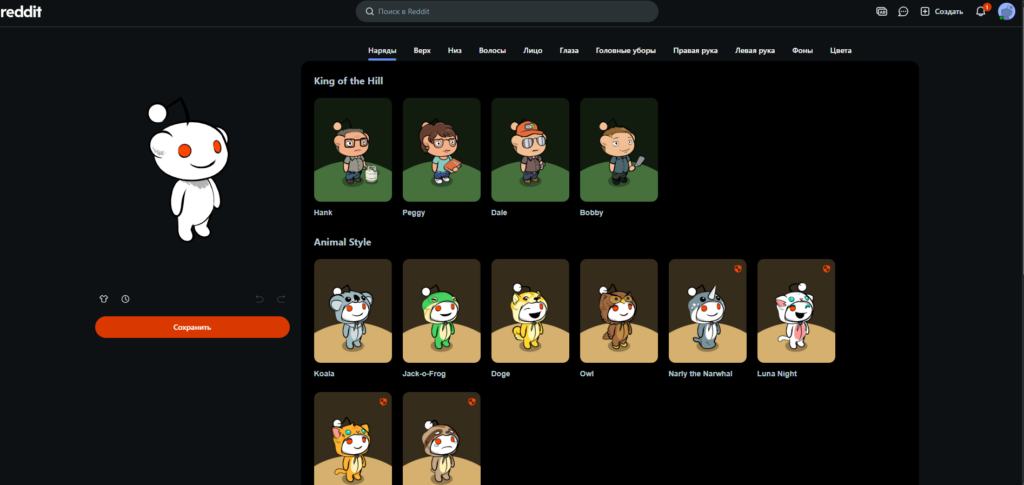Open the notifications bell
The width and height of the screenshot is (1024, 485).
click(x=980, y=11)
